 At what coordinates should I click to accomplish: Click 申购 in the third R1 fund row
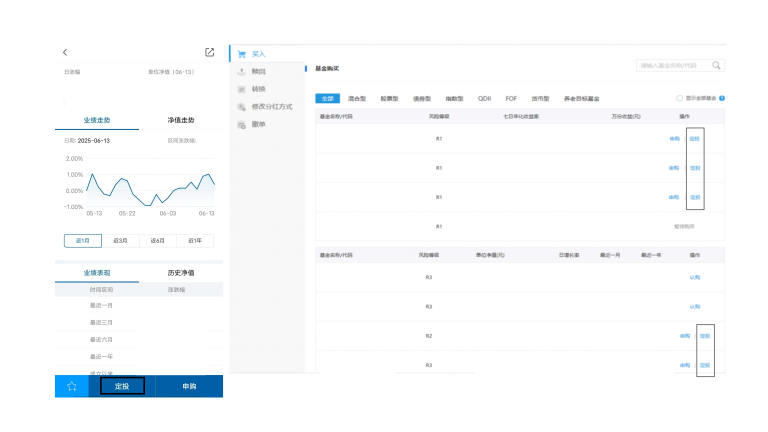pyautogui.click(x=674, y=197)
